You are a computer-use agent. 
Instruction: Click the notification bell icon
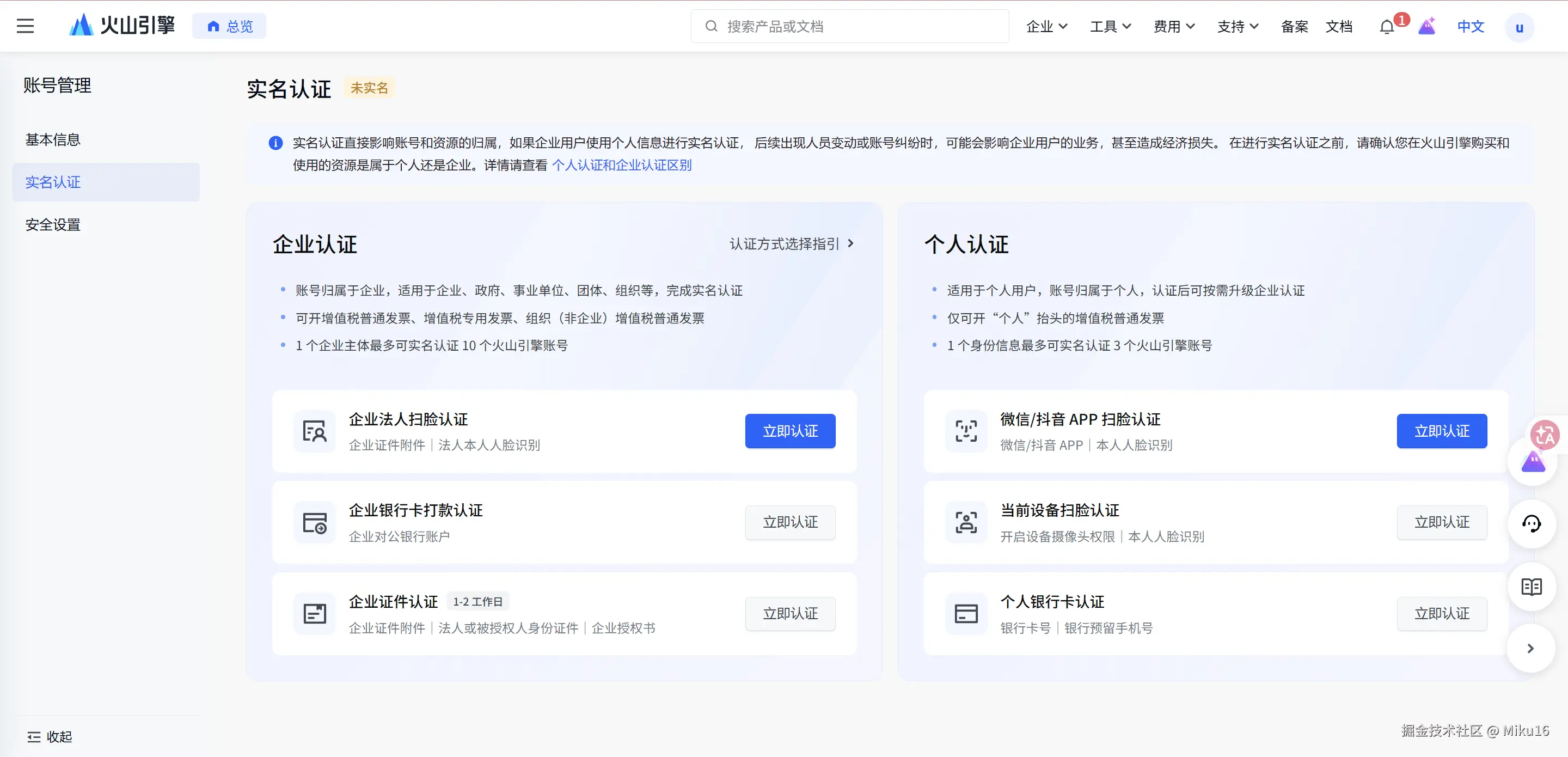pos(1386,27)
